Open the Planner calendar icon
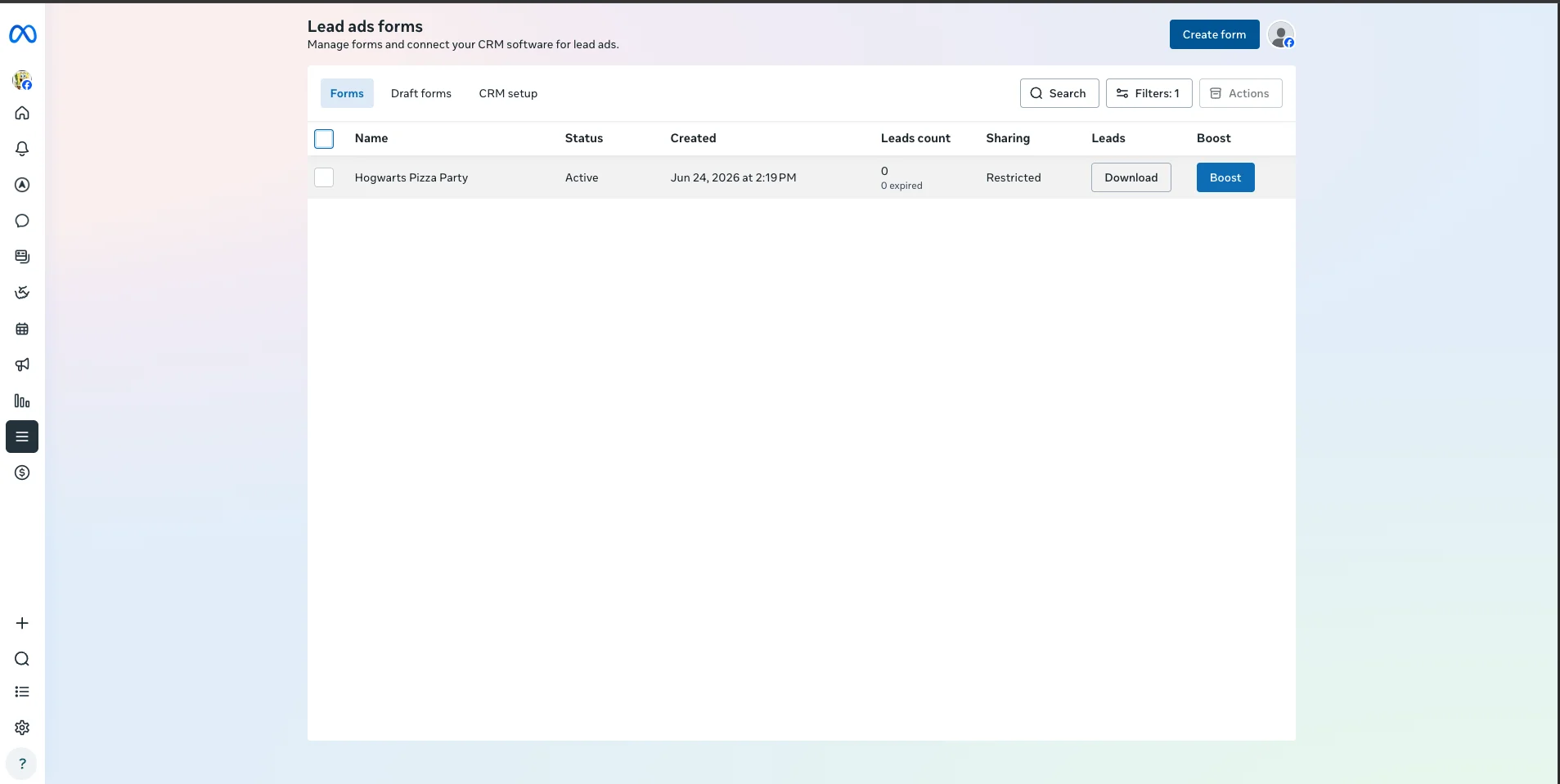 pyautogui.click(x=22, y=329)
